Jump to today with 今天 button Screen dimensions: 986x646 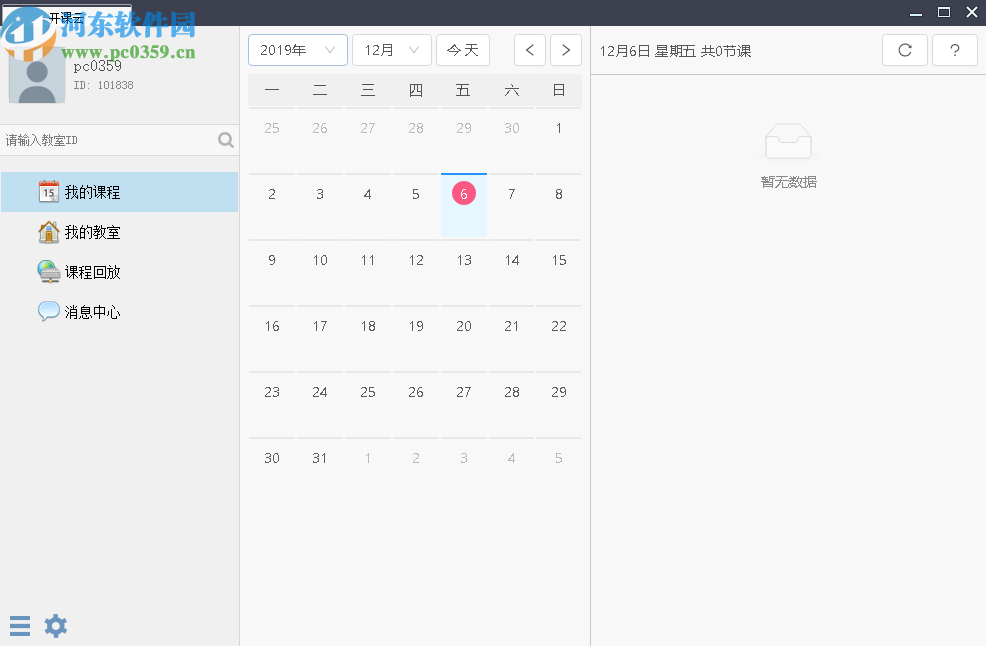(x=463, y=50)
